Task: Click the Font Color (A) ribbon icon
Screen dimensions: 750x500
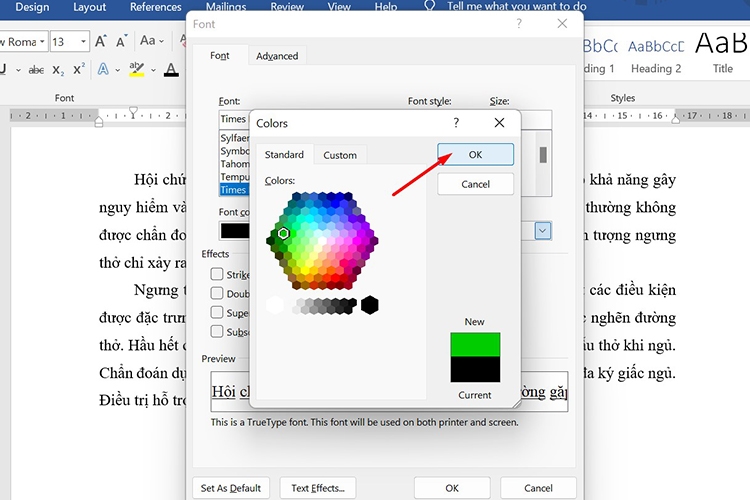Action: click(171, 70)
